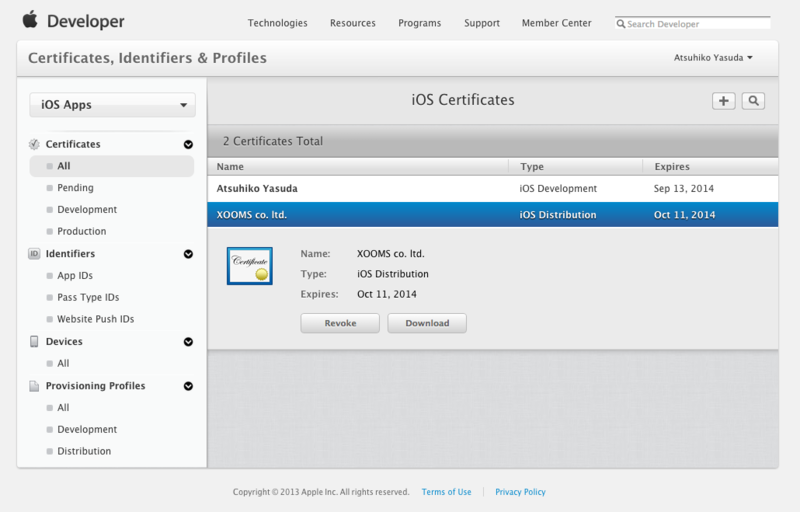Open the iOS Apps platform dropdown
The width and height of the screenshot is (800, 512).
click(112, 105)
